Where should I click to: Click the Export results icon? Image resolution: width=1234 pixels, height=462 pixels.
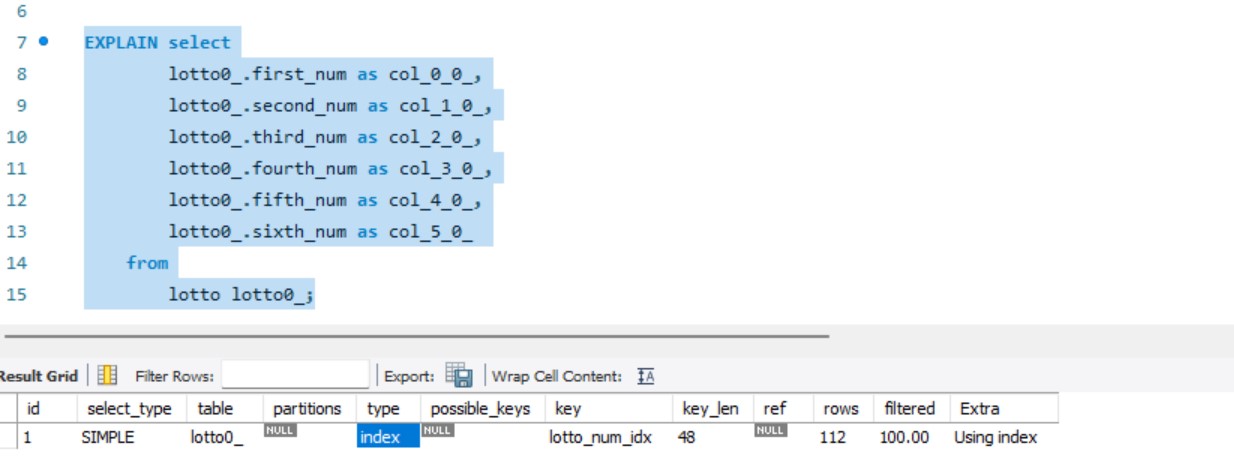[458, 376]
